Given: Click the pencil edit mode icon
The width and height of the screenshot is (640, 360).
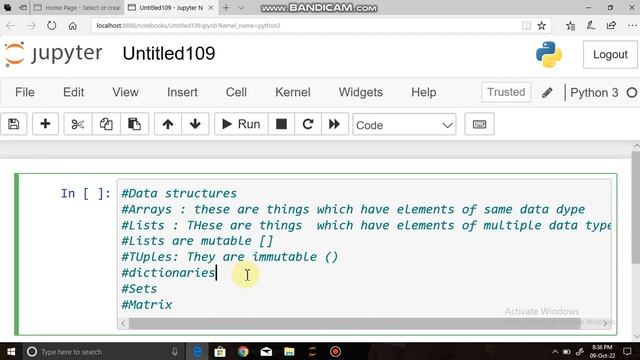Looking at the screenshot, I should tap(547, 93).
